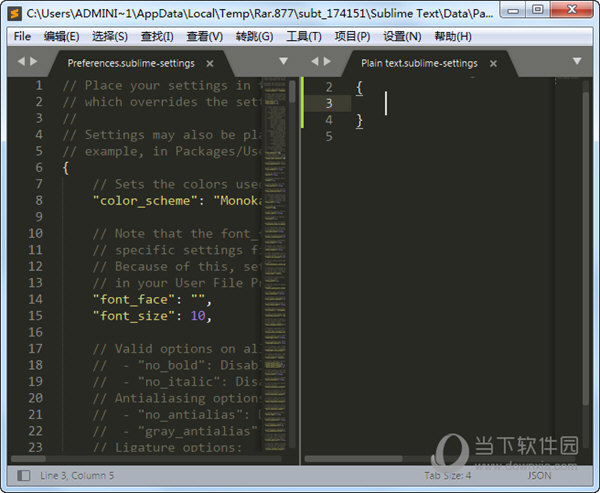Screen dimensions: 600x493
Task: Go to next tab in right pane
Action: click(x=327, y=61)
